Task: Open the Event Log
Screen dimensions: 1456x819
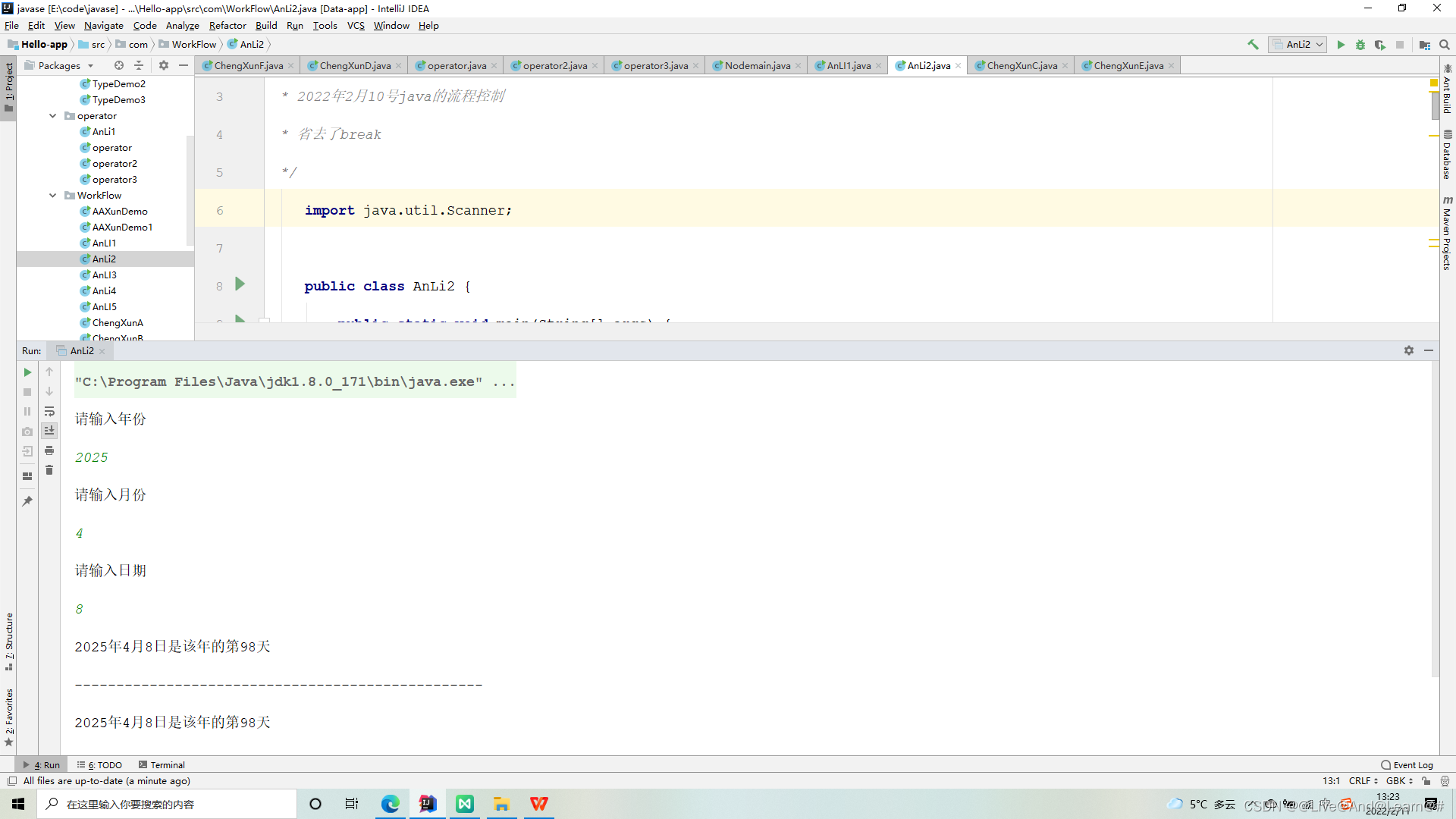Action: click(x=1407, y=764)
